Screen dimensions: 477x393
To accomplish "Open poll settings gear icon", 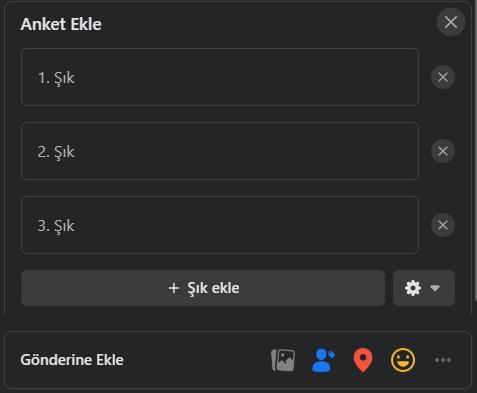I will [413, 288].
